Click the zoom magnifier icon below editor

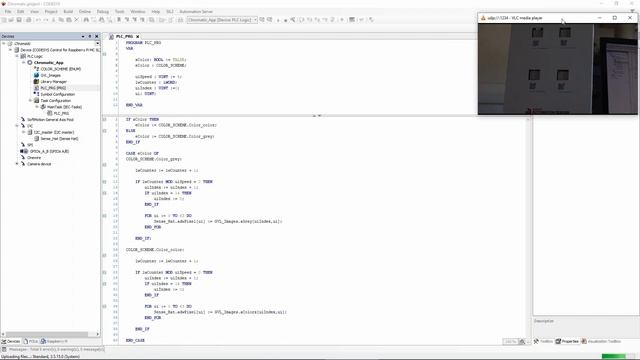tap(522, 342)
